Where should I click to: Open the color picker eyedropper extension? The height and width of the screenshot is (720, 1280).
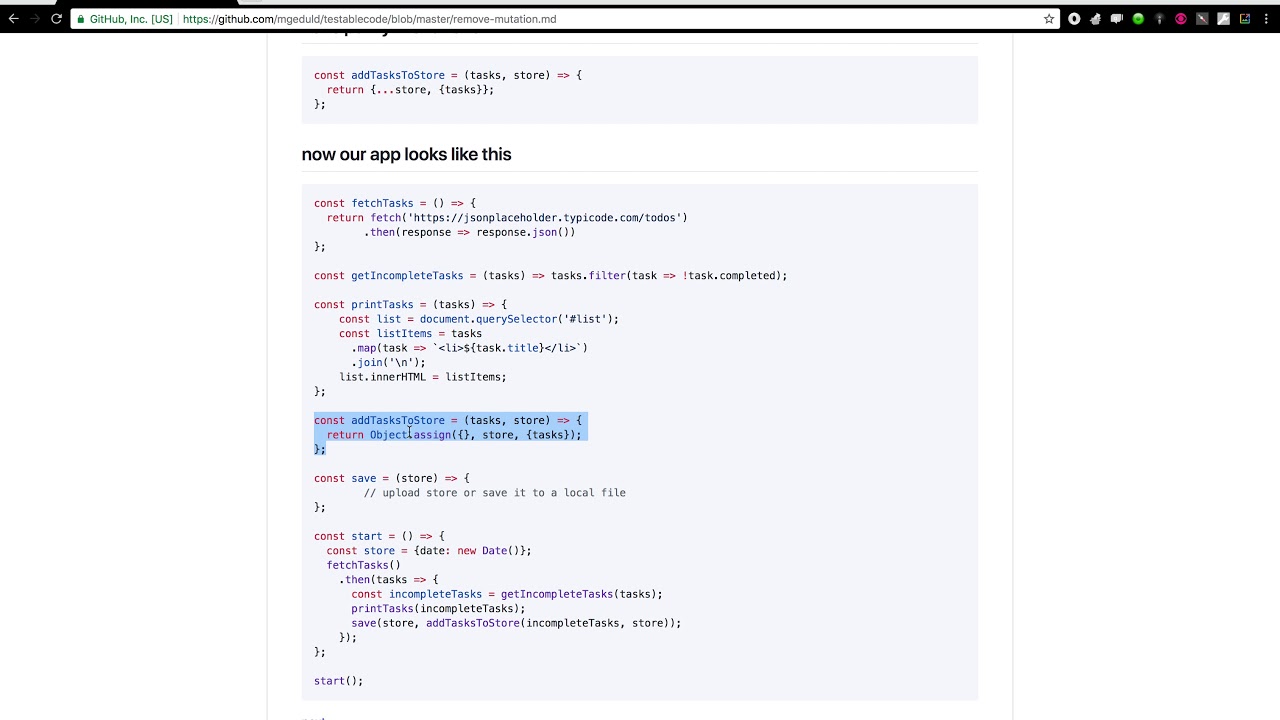pyautogui.click(x=1202, y=19)
